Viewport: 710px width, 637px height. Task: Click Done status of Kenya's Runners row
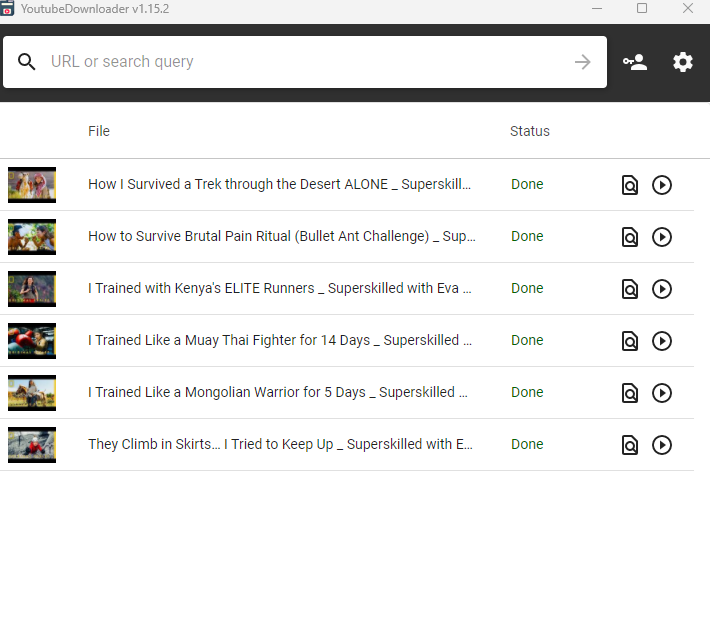pyautogui.click(x=527, y=288)
